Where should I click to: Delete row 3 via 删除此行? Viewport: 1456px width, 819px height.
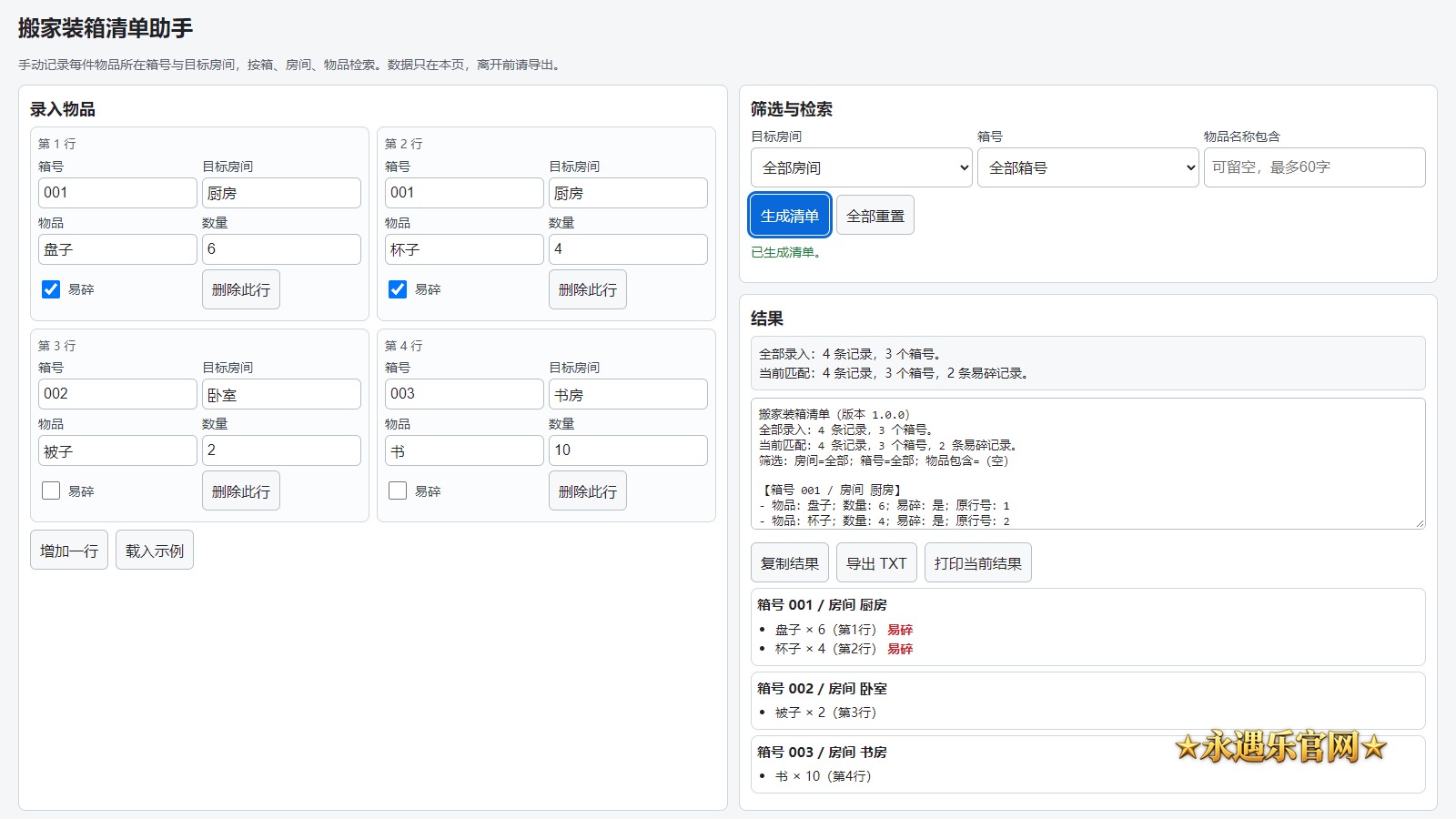click(241, 490)
